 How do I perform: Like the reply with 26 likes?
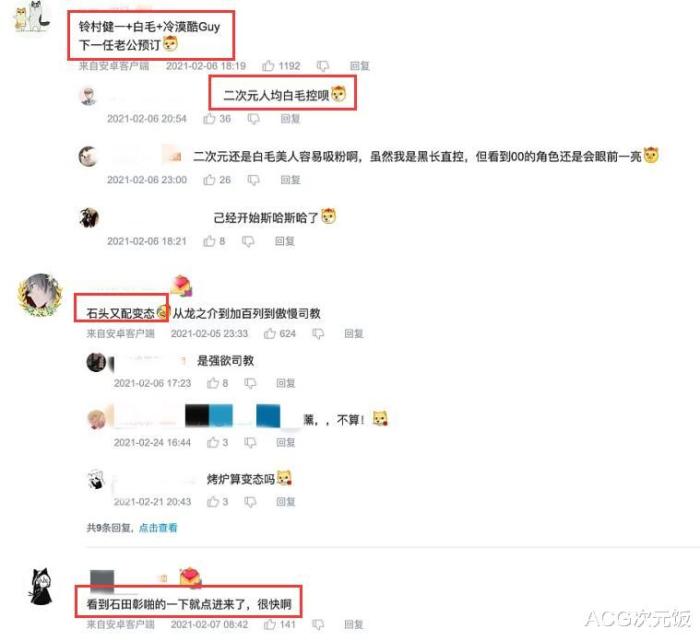tap(209, 180)
